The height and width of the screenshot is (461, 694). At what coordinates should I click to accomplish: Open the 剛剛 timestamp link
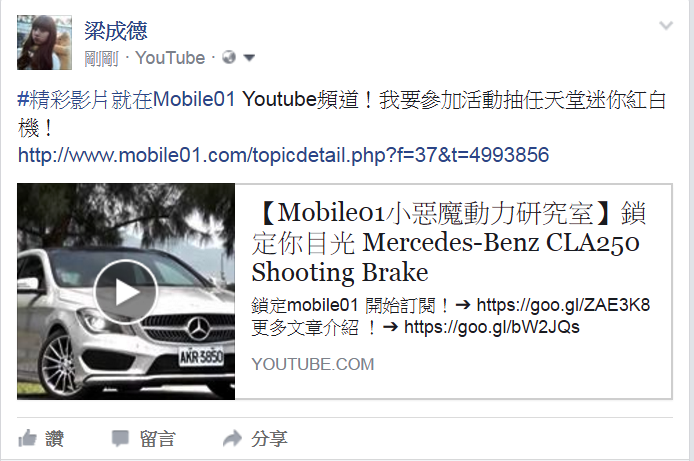[x=101, y=58]
